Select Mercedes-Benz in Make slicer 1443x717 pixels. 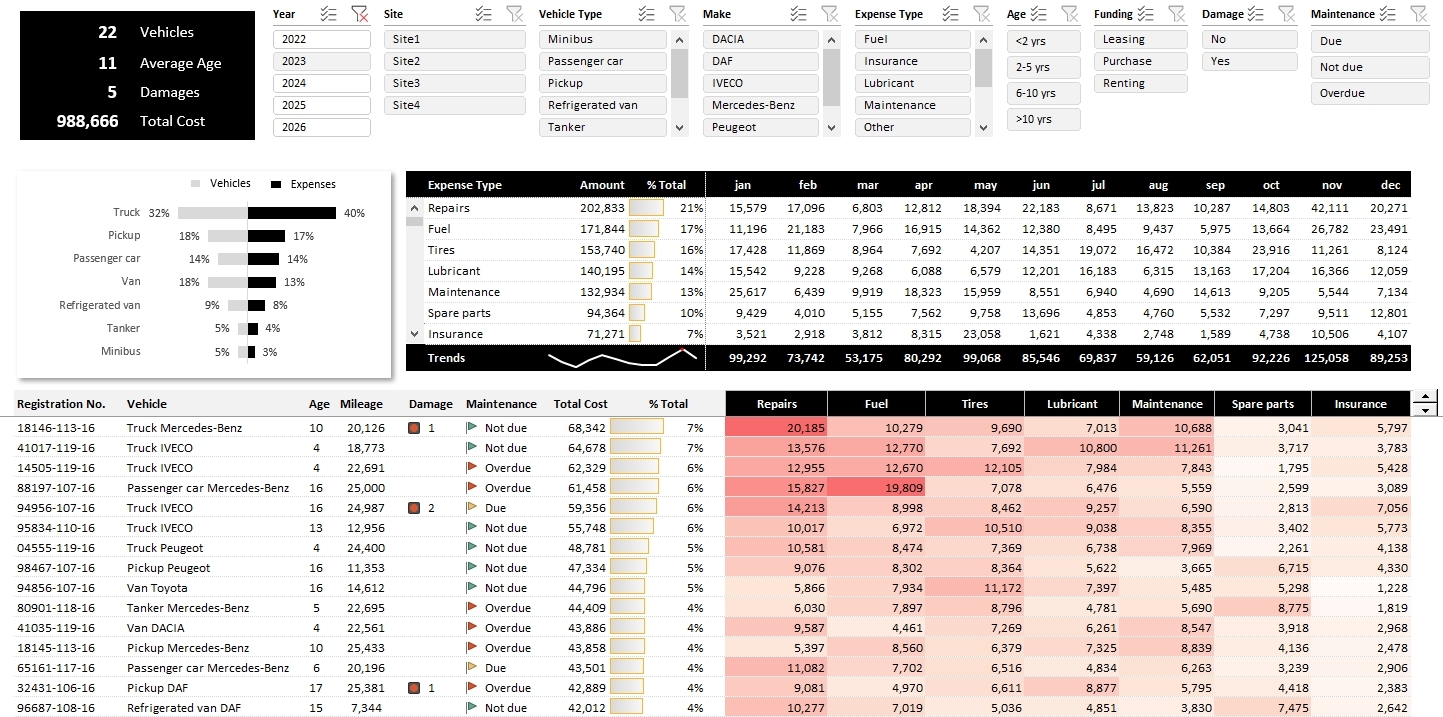click(761, 105)
